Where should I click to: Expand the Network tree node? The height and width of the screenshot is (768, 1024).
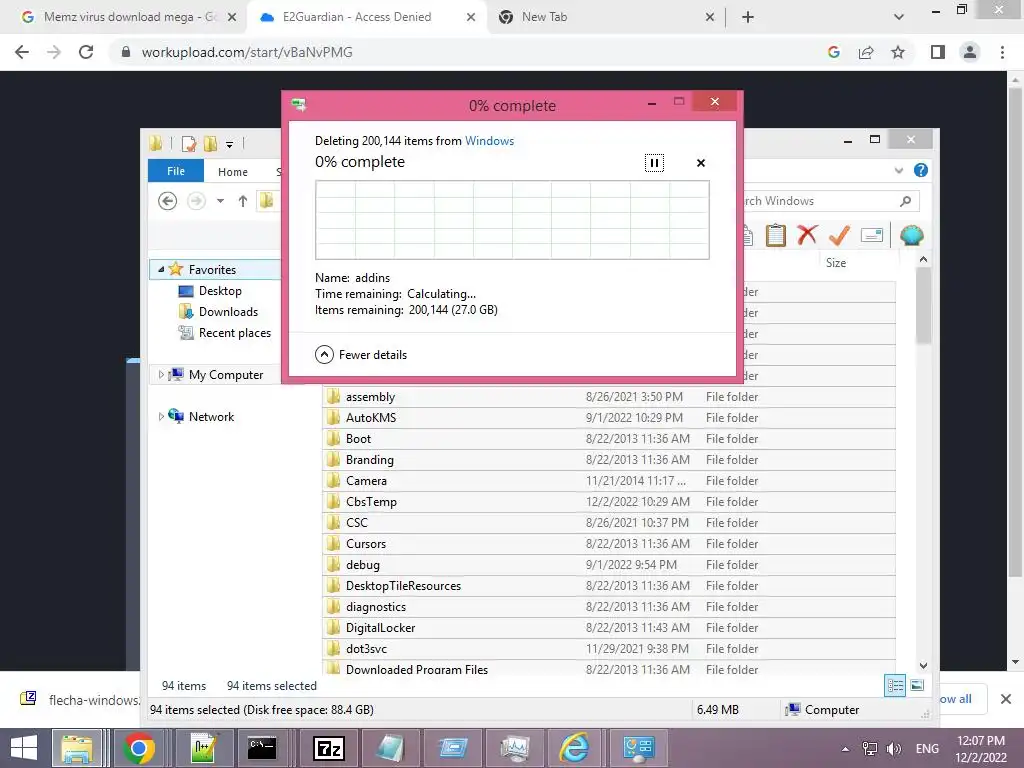(x=161, y=416)
